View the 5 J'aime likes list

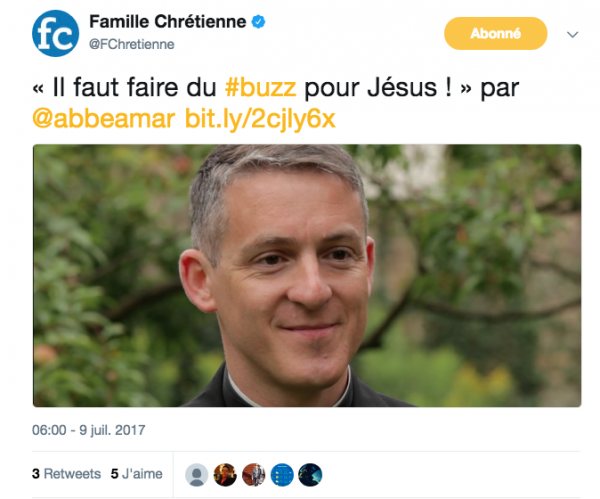pyautogui.click(x=137, y=474)
